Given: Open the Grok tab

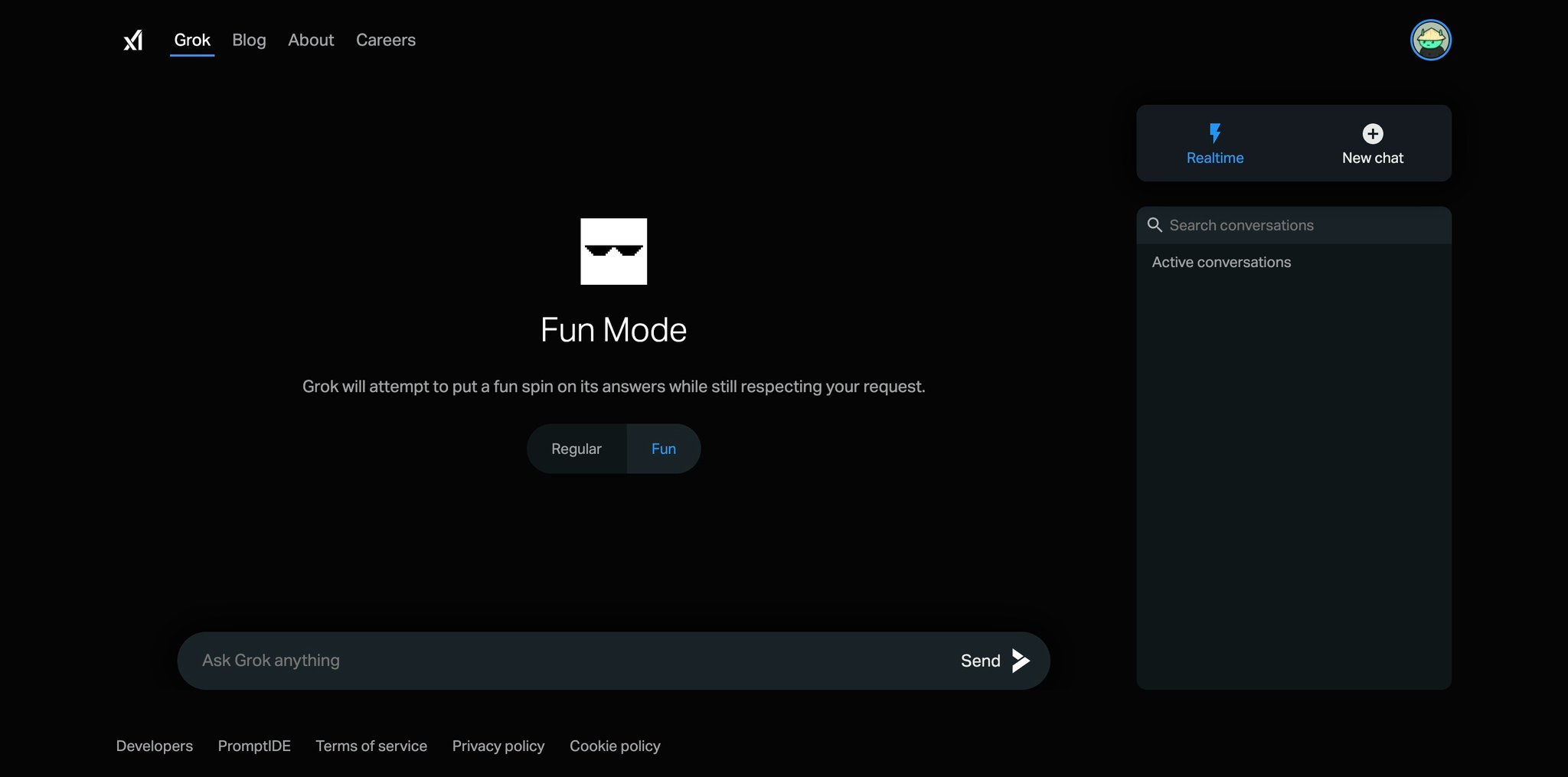Looking at the screenshot, I should pyautogui.click(x=192, y=40).
